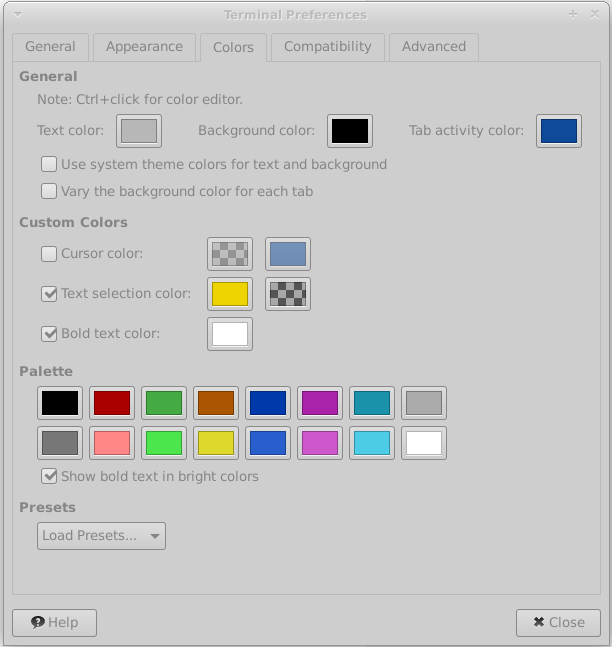Edit the teal palette swatch
The height and width of the screenshot is (647, 612).
tap(372, 403)
